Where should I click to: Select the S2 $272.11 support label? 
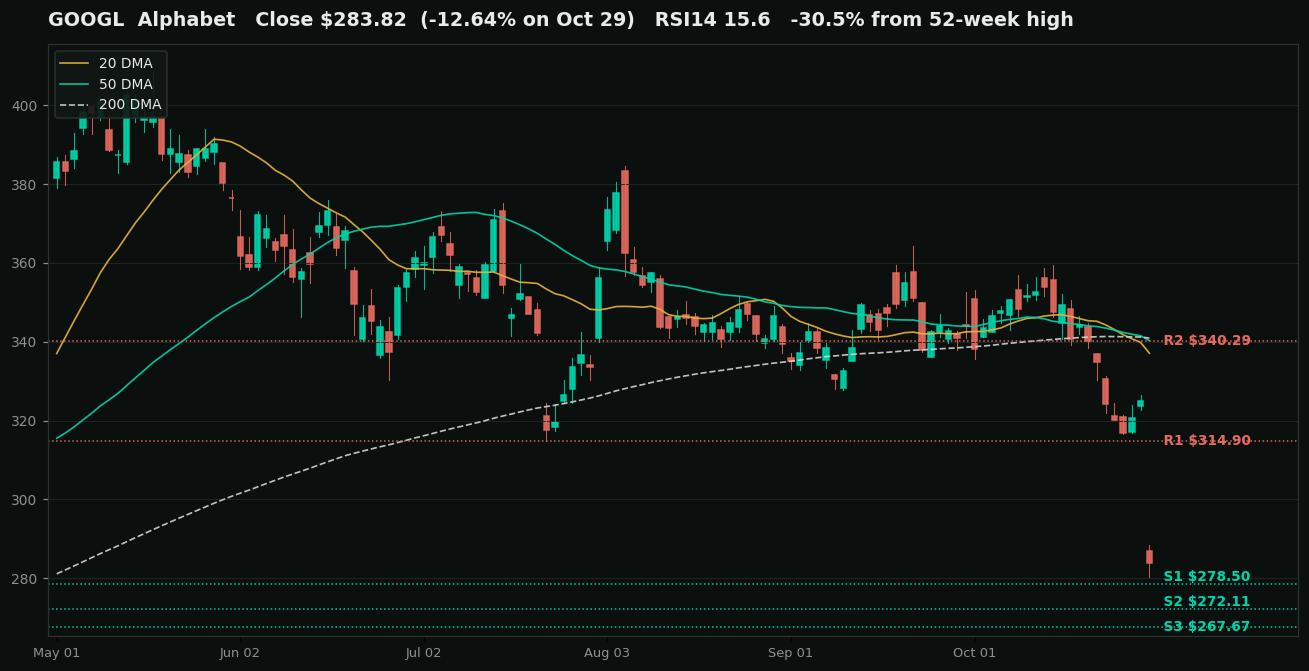pyautogui.click(x=1207, y=602)
